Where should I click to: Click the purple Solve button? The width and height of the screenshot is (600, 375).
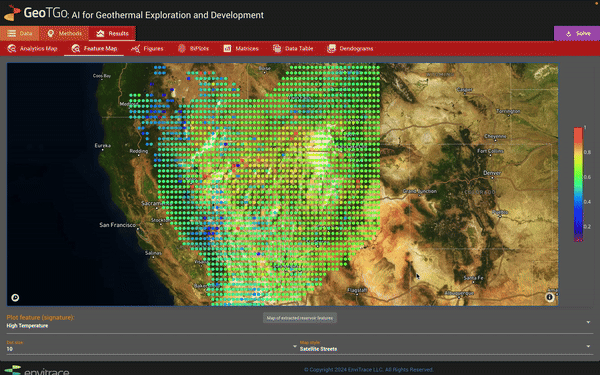pyautogui.click(x=577, y=34)
